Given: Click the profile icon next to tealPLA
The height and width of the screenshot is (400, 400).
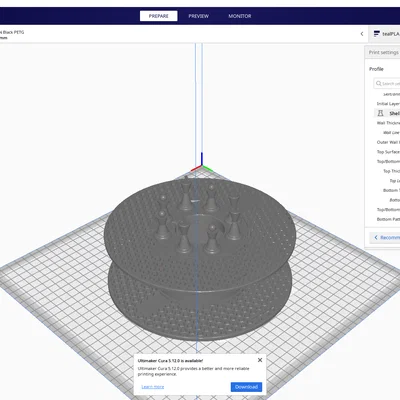Looking at the screenshot, I should pyautogui.click(x=377, y=34).
